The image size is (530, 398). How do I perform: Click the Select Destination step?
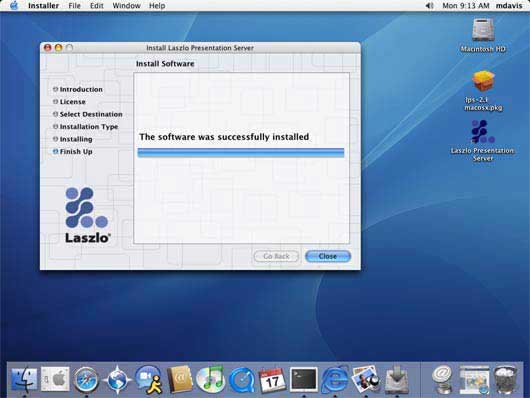pyautogui.click(x=88, y=114)
